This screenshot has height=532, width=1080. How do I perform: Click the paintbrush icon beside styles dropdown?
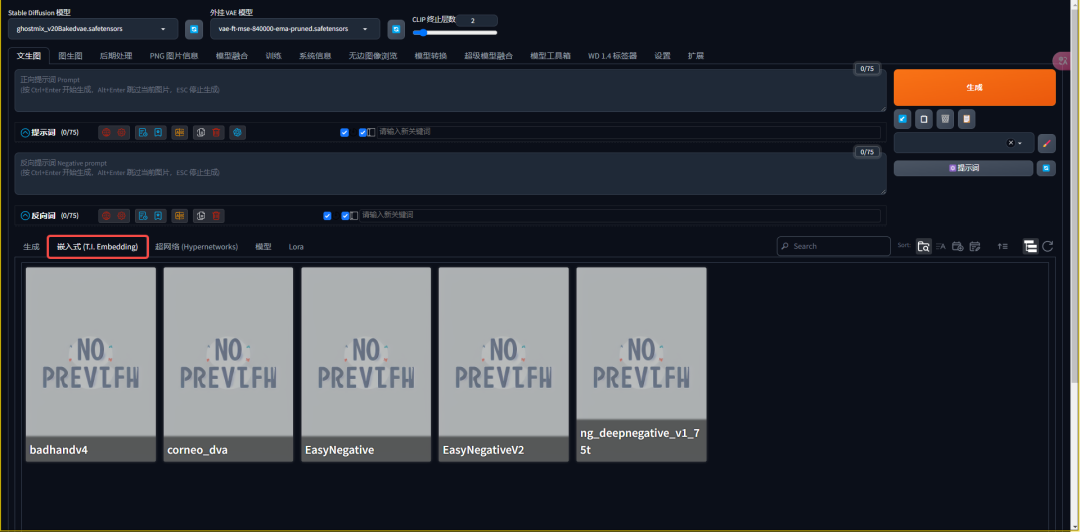(1047, 143)
